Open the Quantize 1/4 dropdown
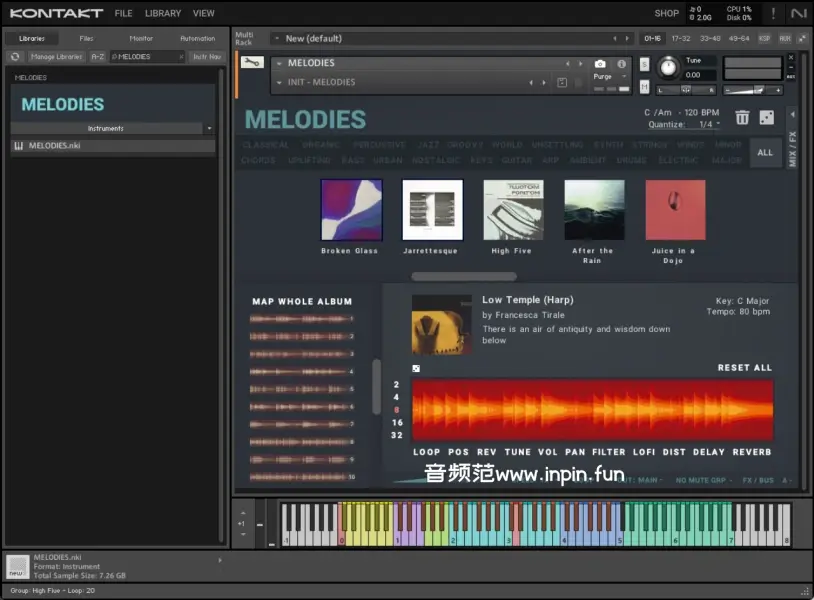Screen dimensions: 814x600 click(708, 125)
